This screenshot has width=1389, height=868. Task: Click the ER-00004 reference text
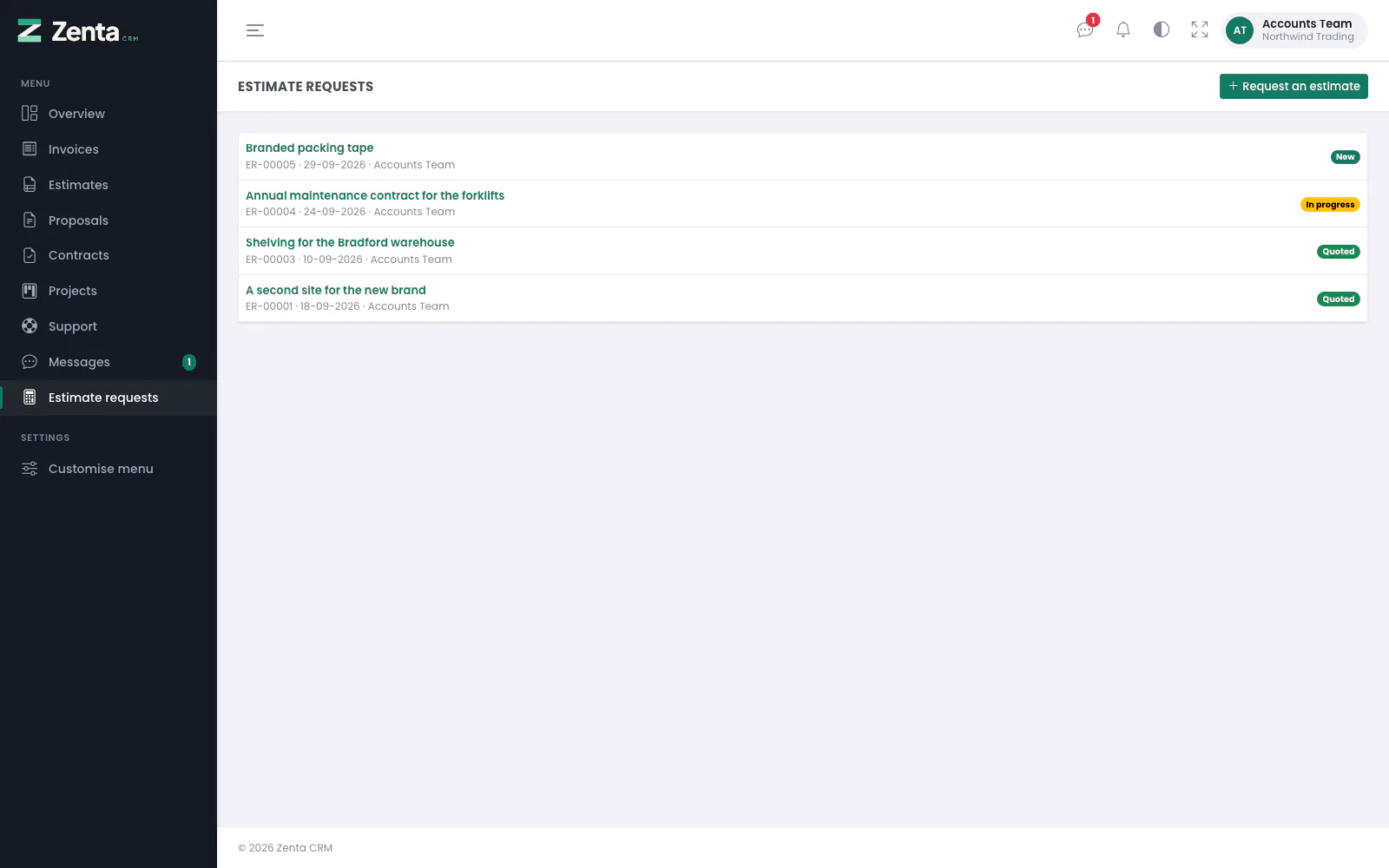271,212
